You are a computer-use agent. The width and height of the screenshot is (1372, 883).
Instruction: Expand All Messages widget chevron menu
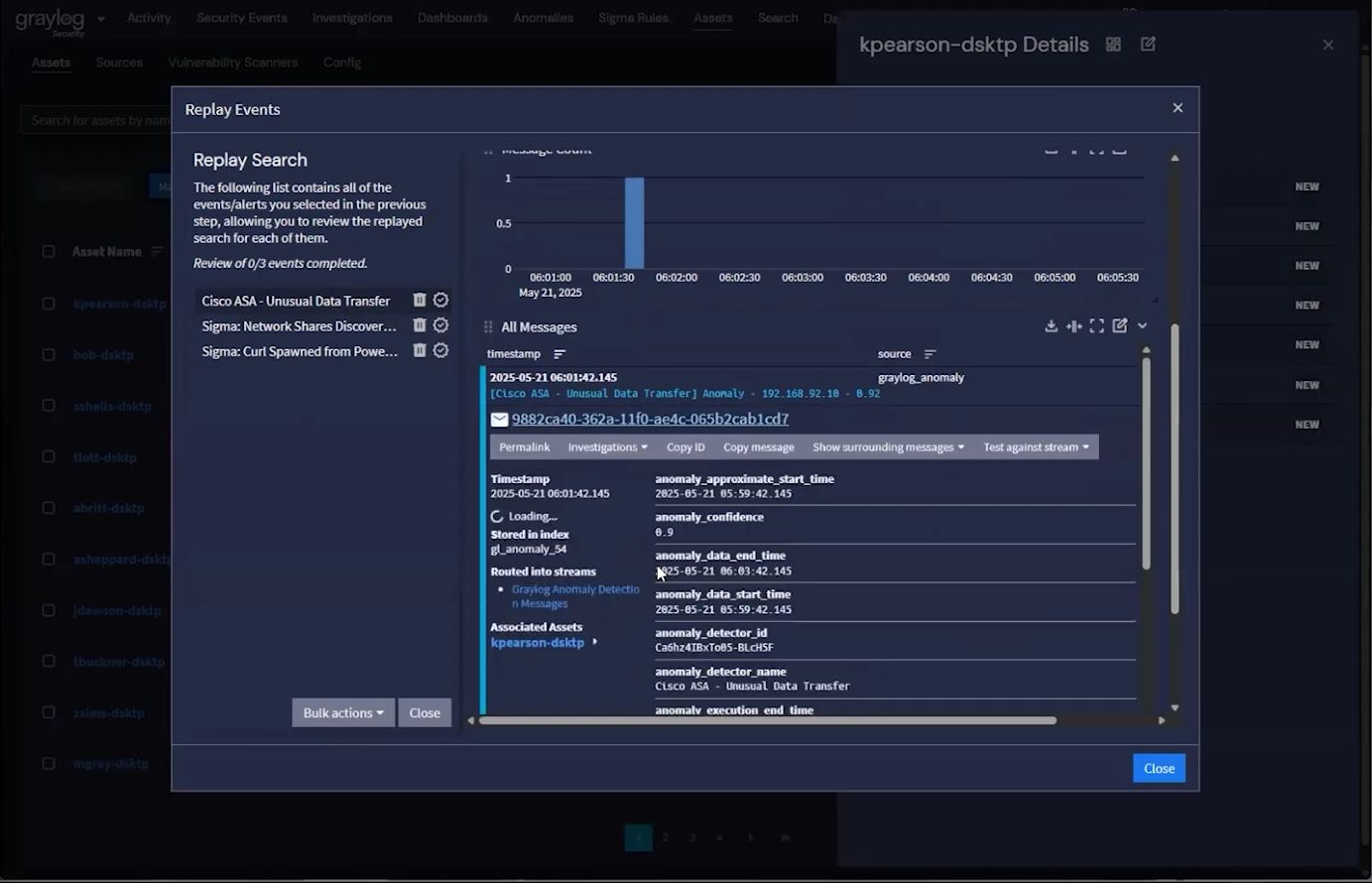(x=1143, y=325)
